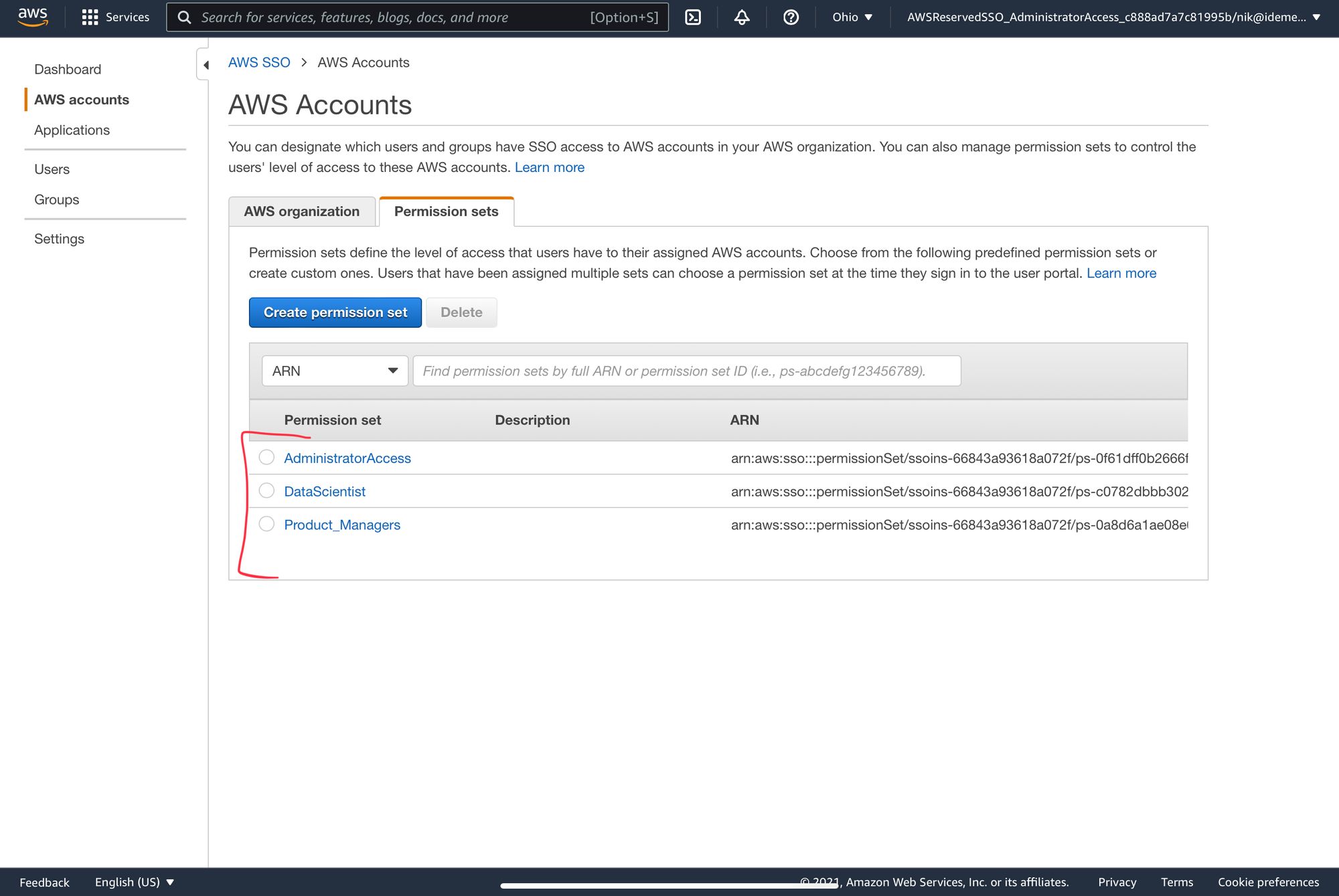Collapse the side navigation panel arrow
Screen dimensions: 1339x896
pos(204,65)
